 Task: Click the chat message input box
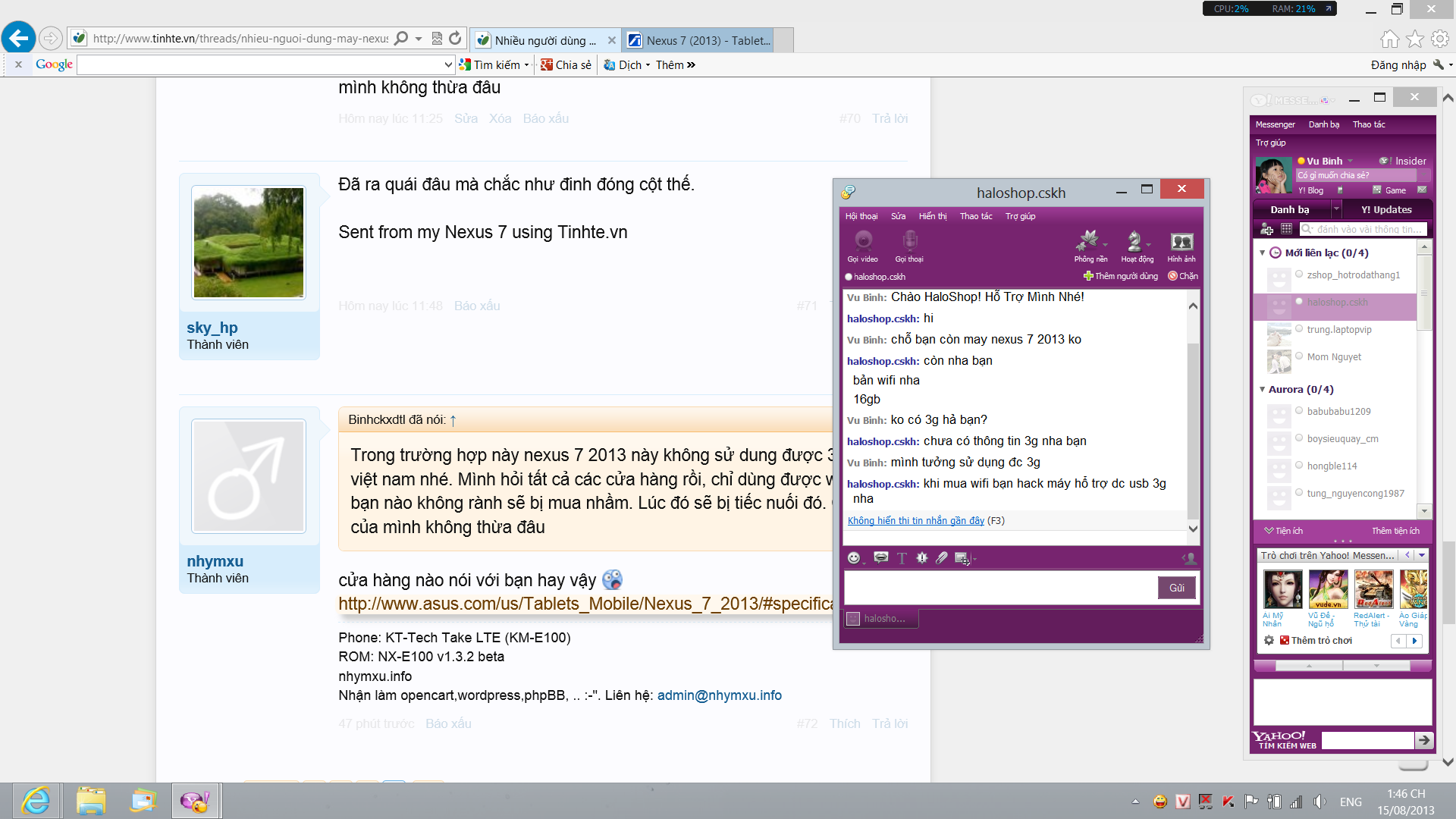(999, 587)
